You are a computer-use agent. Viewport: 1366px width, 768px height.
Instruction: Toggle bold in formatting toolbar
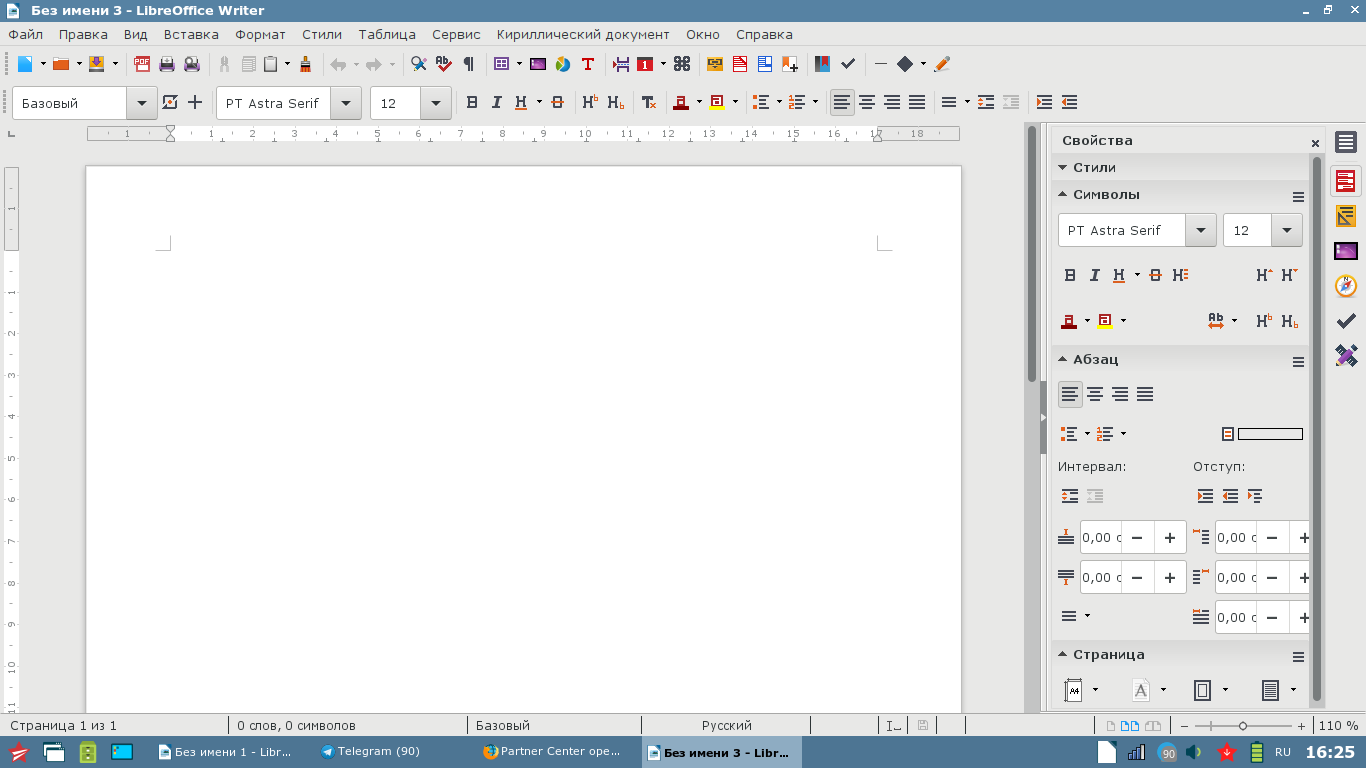click(x=472, y=102)
